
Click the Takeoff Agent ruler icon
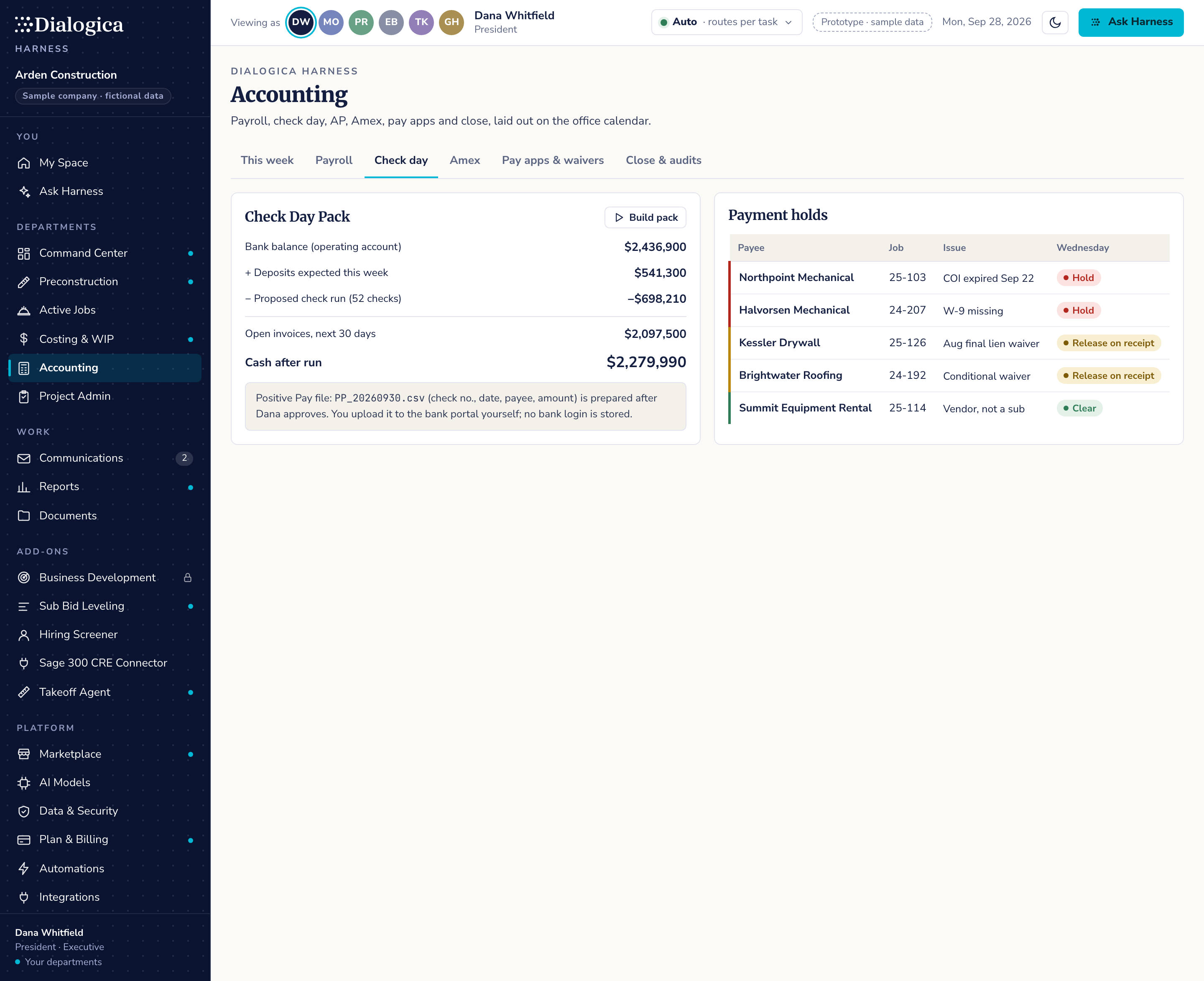(x=24, y=692)
